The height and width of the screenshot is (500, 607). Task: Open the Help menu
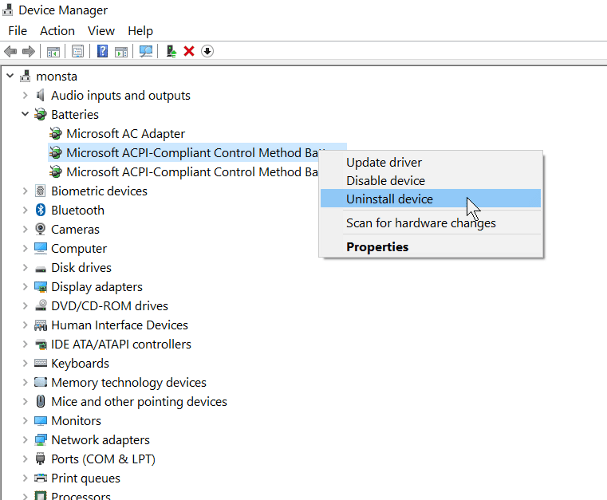pos(141,31)
